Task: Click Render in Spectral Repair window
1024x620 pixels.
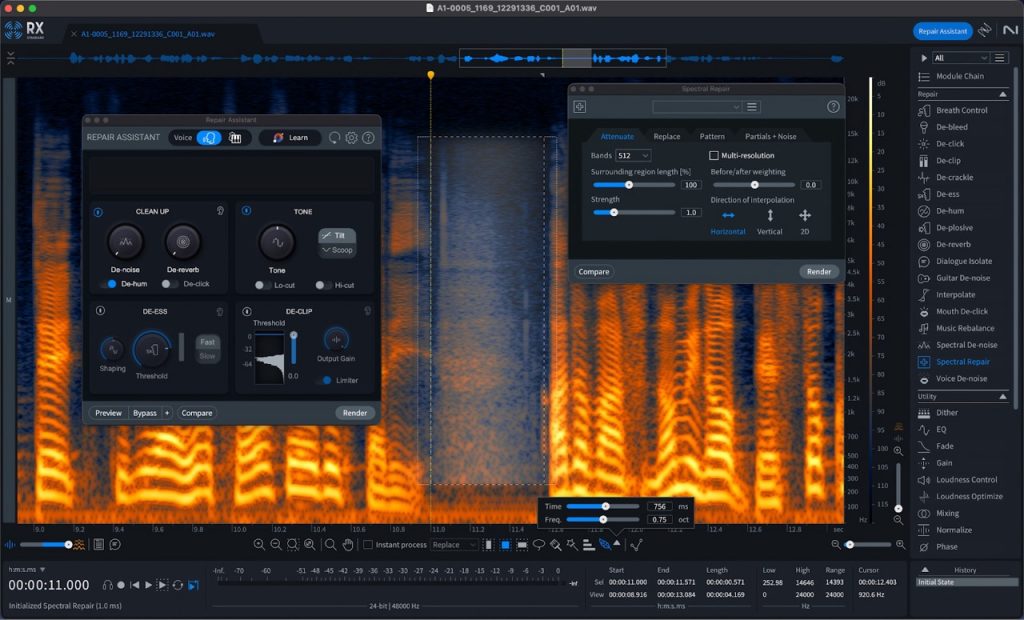Action: (818, 271)
